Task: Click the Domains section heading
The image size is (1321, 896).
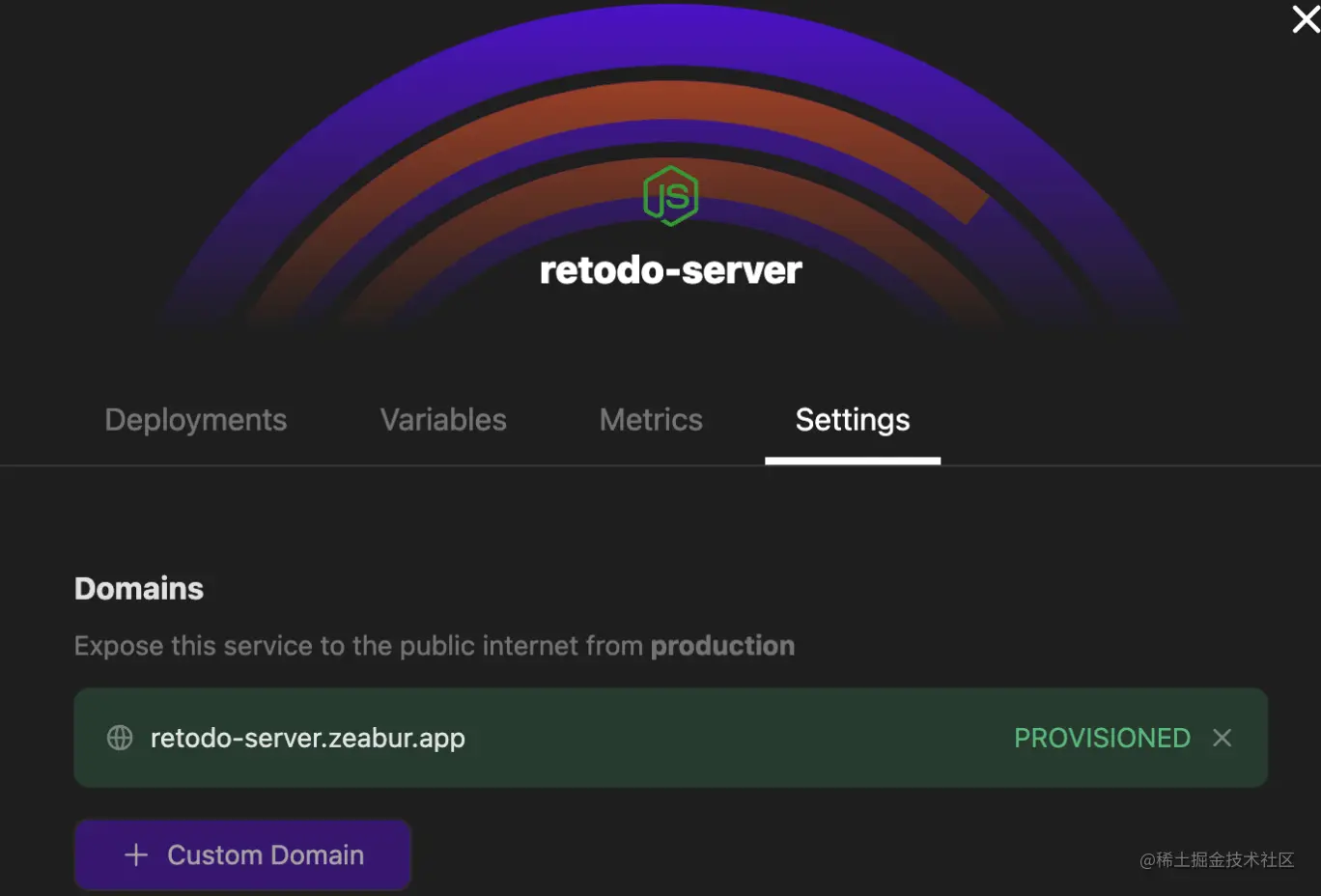Action: pos(139,588)
